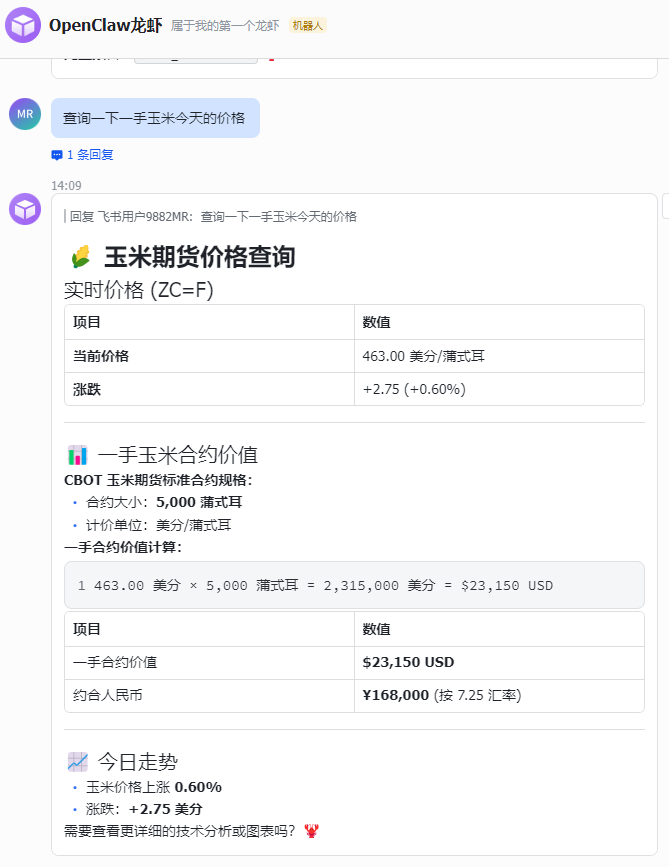The image size is (669, 867).
Task: Click the bar chart emoji icon
Action: [78, 455]
